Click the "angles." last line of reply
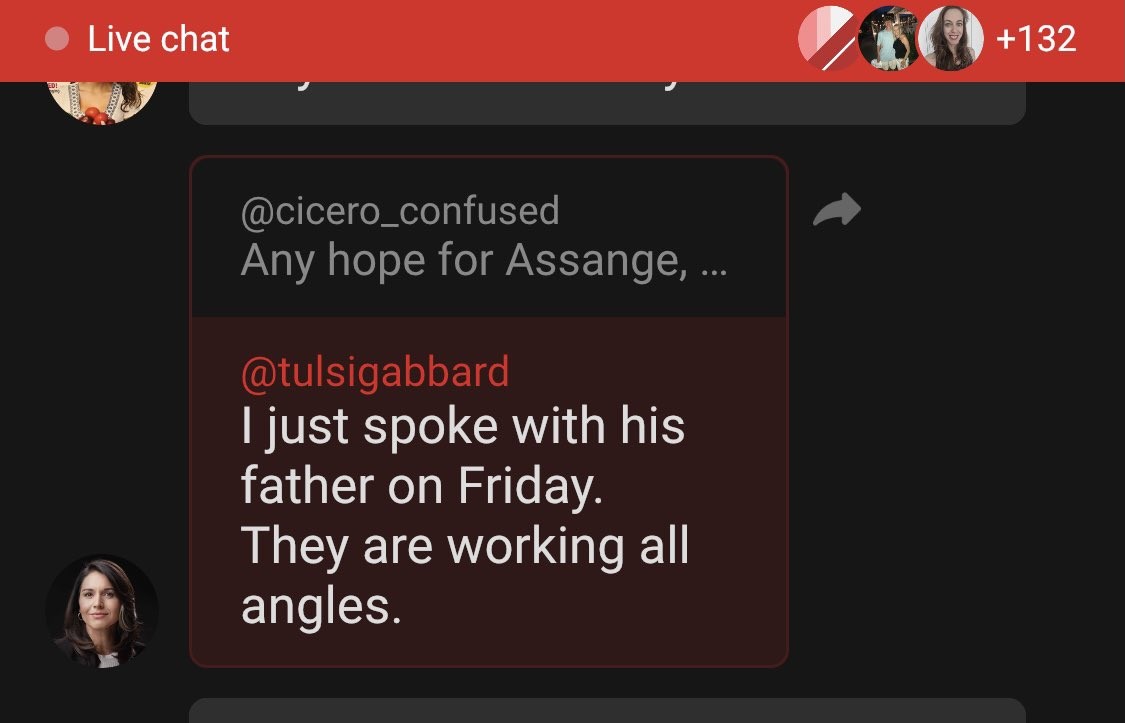Image resolution: width=1125 pixels, height=723 pixels. pyautogui.click(x=320, y=607)
